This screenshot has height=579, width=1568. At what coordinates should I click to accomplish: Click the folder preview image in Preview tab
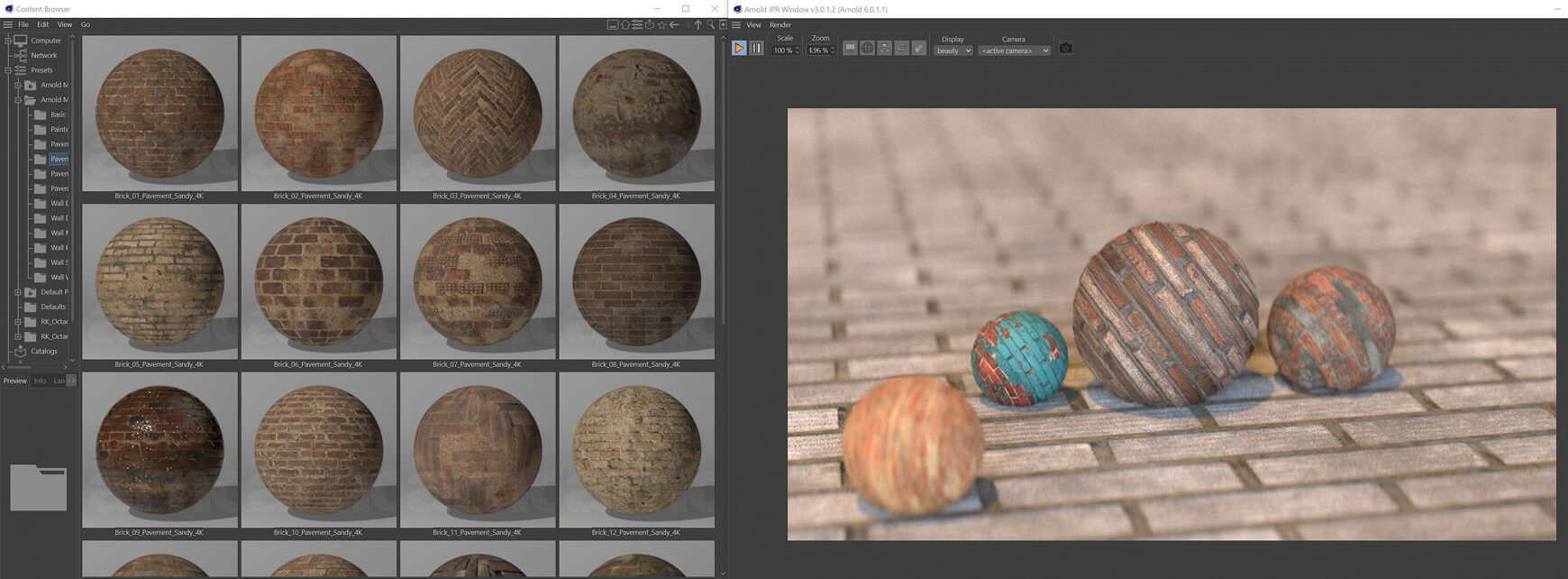click(x=38, y=487)
